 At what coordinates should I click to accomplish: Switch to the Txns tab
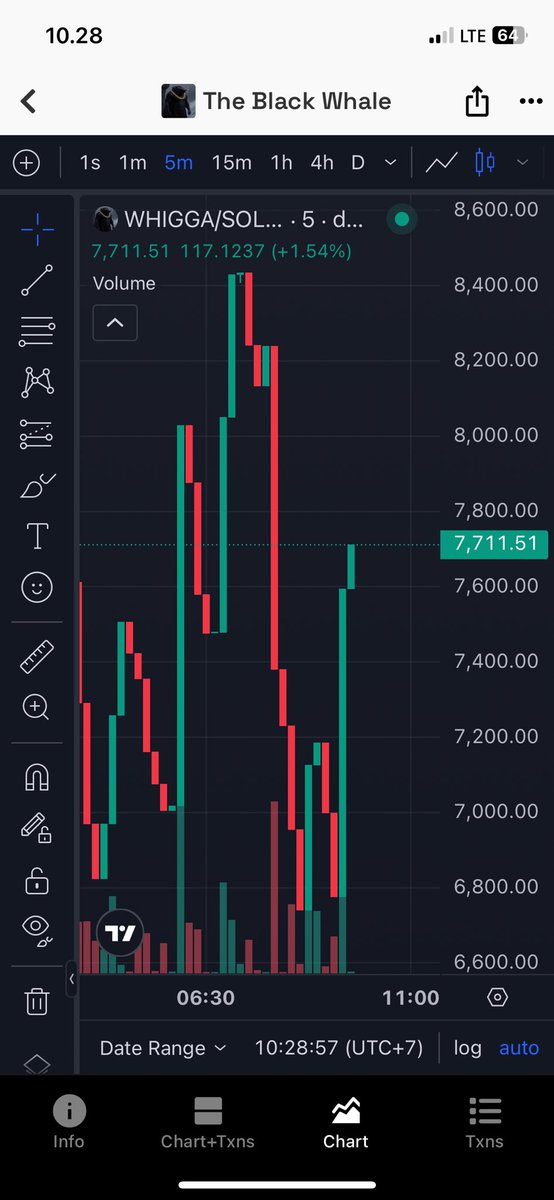click(484, 1122)
